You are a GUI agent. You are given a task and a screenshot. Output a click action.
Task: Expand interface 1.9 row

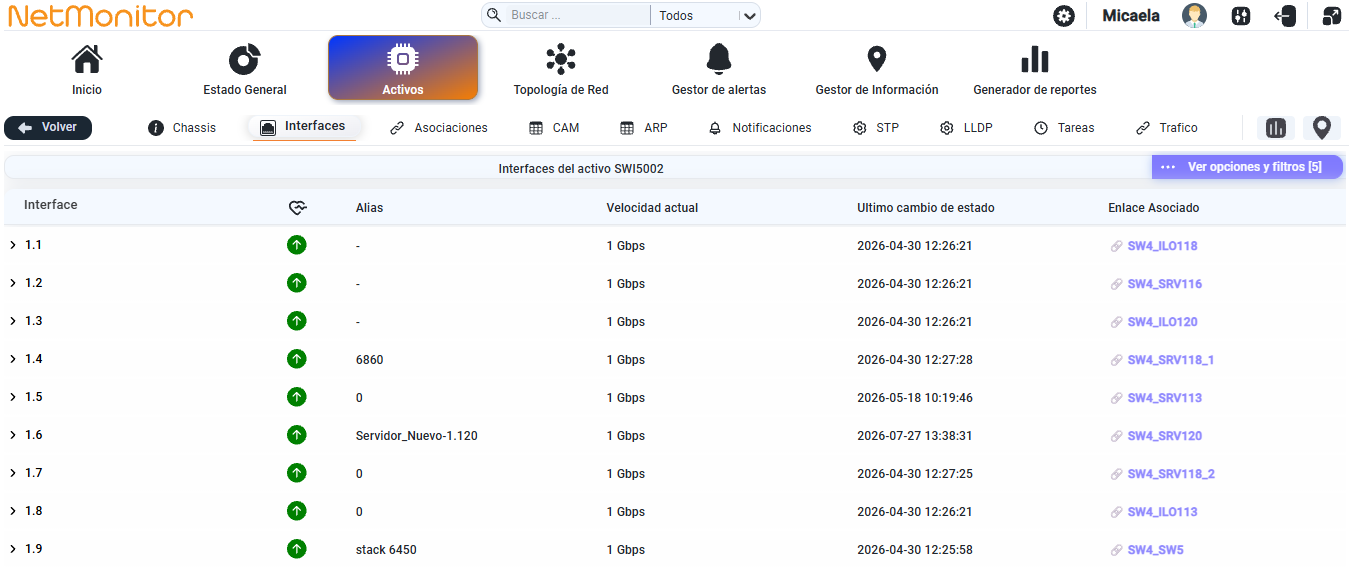click(x=13, y=549)
